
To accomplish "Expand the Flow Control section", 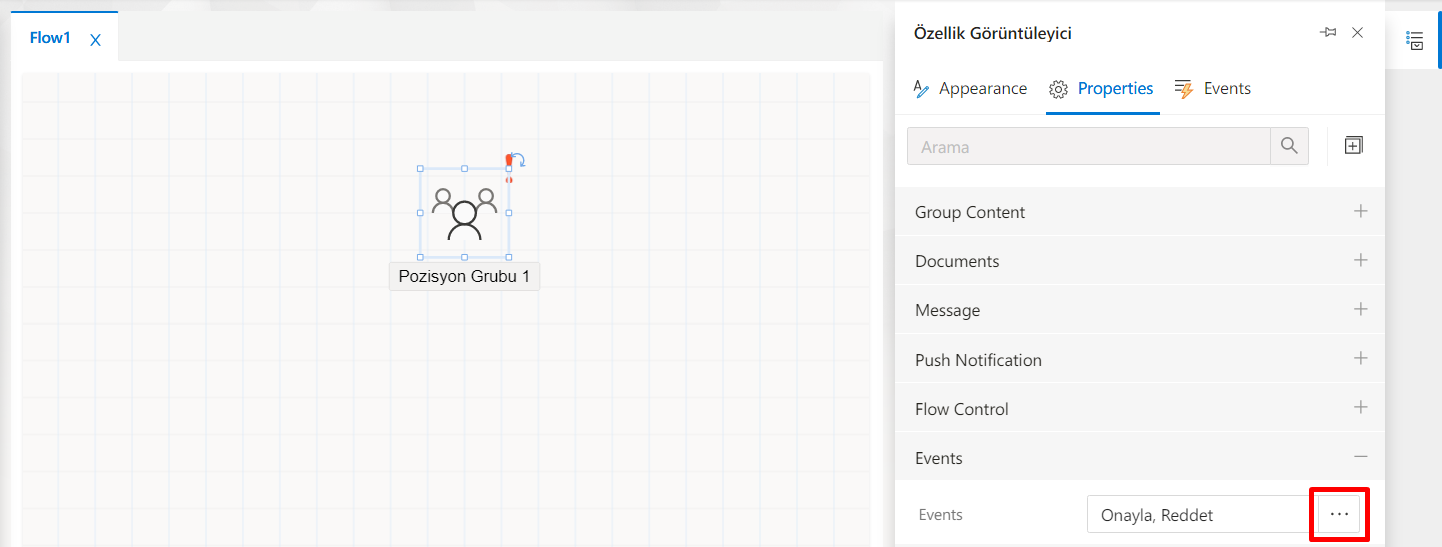I will point(1360,408).
